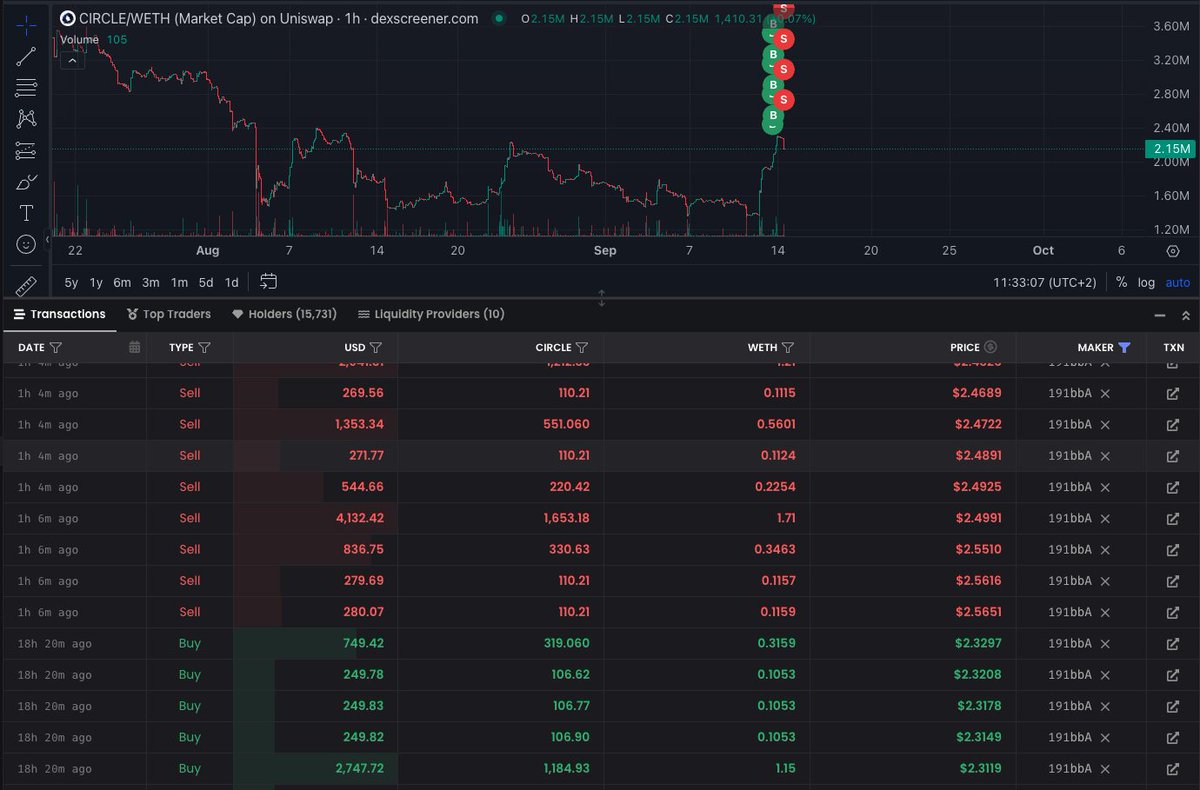Select the trend line drawing tool
Screen dimensions: 1200x790
coord(26,56)
